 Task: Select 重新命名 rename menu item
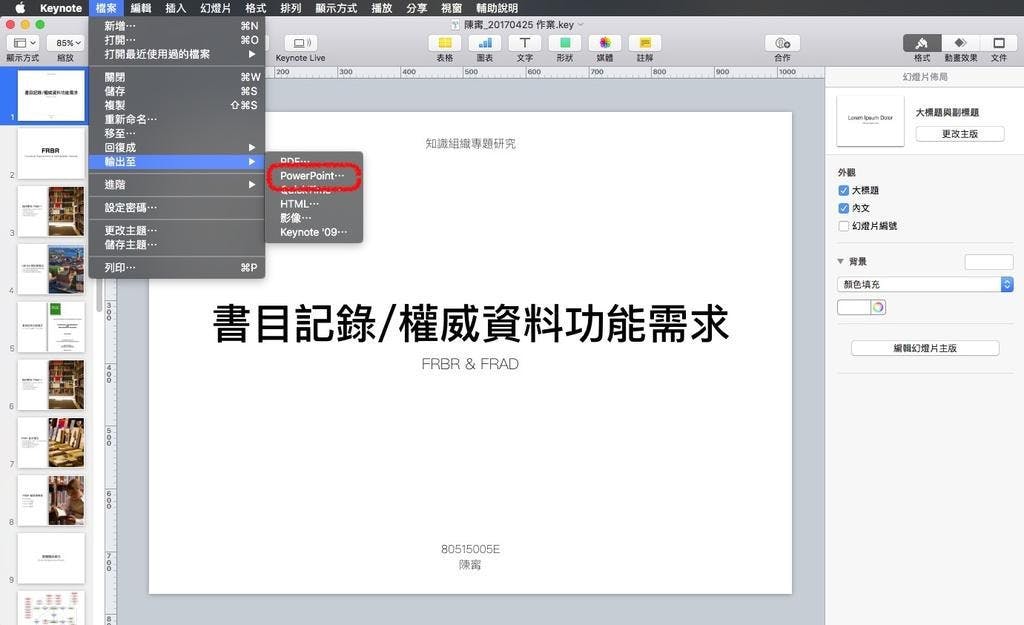coord(177,120)
